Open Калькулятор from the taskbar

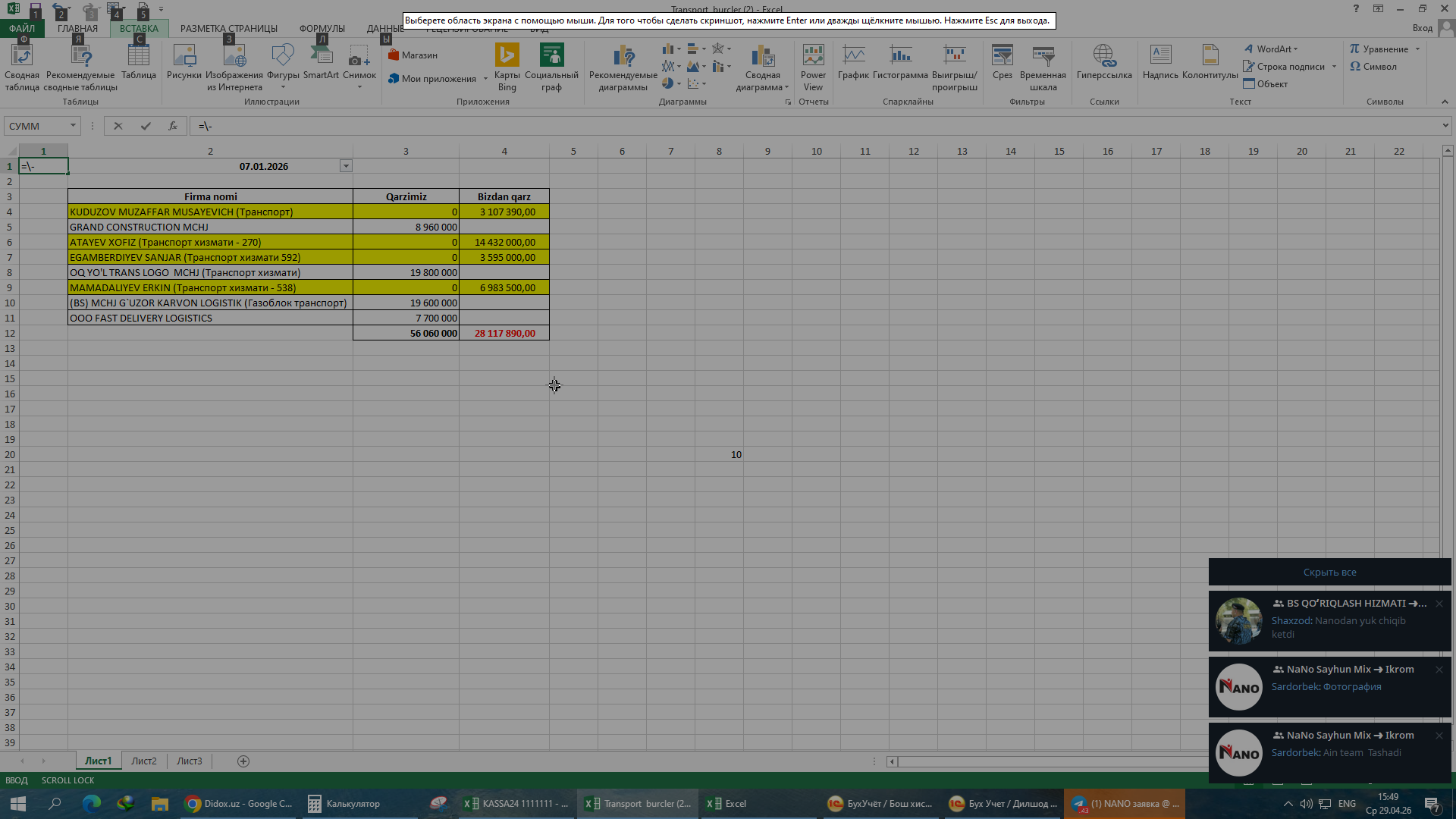tap(344, 804)
